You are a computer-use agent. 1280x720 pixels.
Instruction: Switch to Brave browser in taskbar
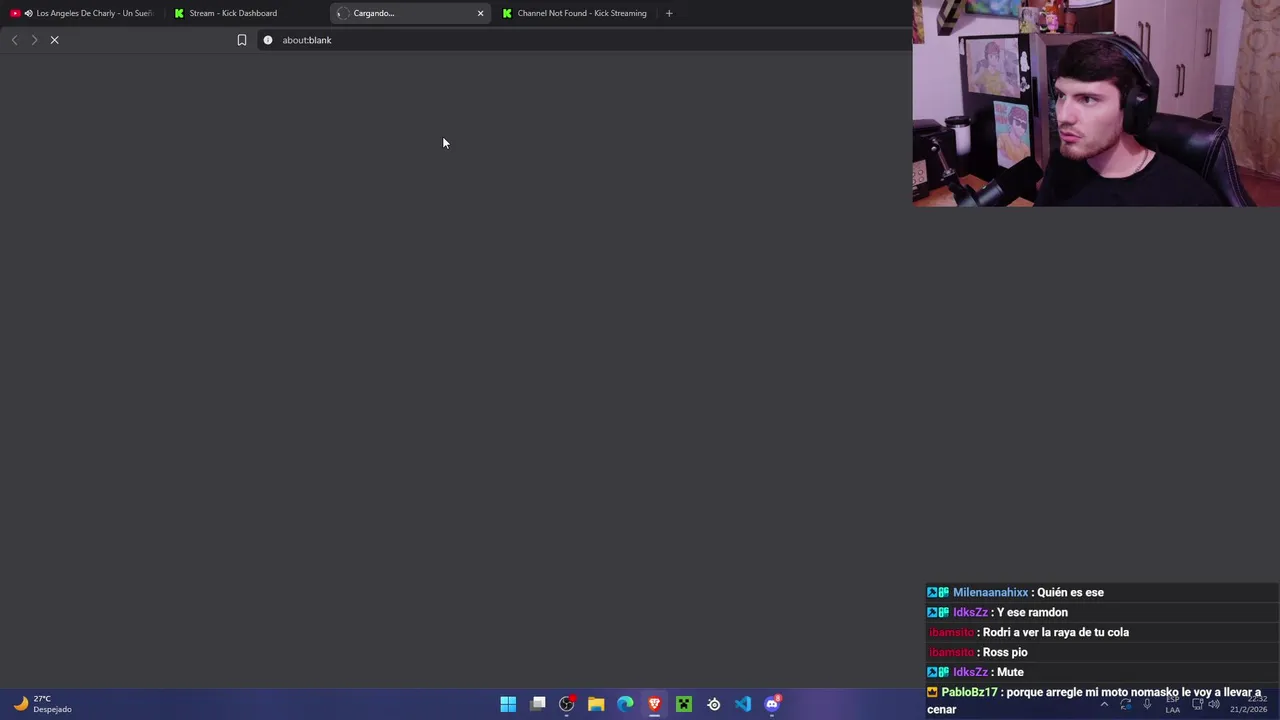655,704
